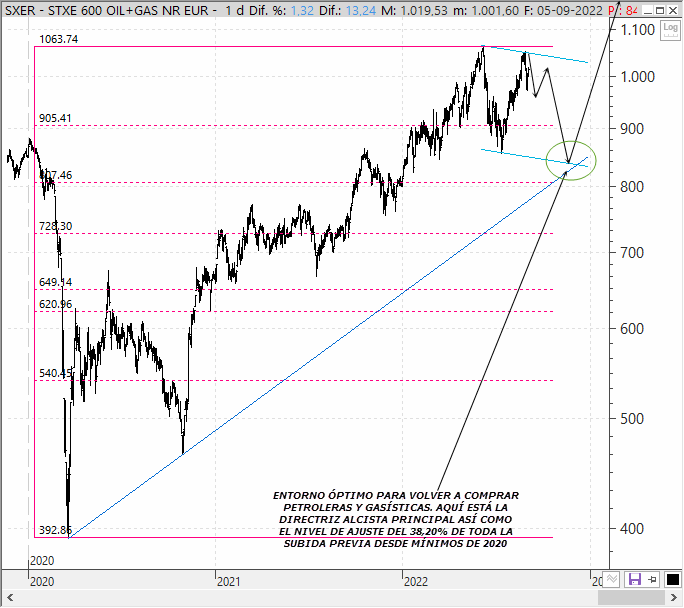
Task: Click the M: 1.019,53 maximum value
Action: tap(414, 10)
